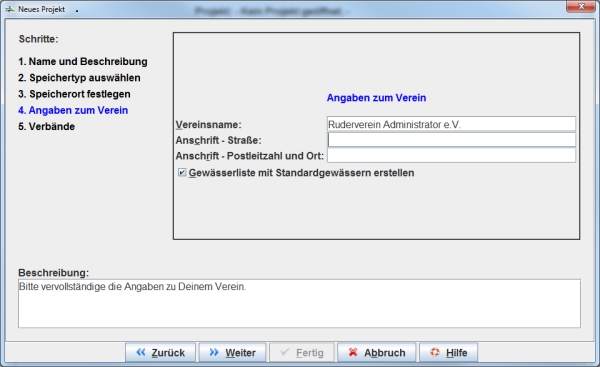Open Hilfe for this dialog

[x=448, y=352]
